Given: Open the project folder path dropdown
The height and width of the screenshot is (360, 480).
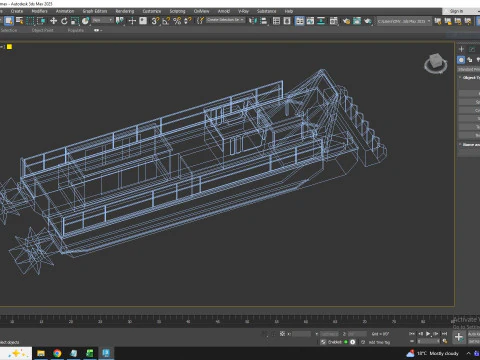Looking at the screenshot, I should point(404,21).
